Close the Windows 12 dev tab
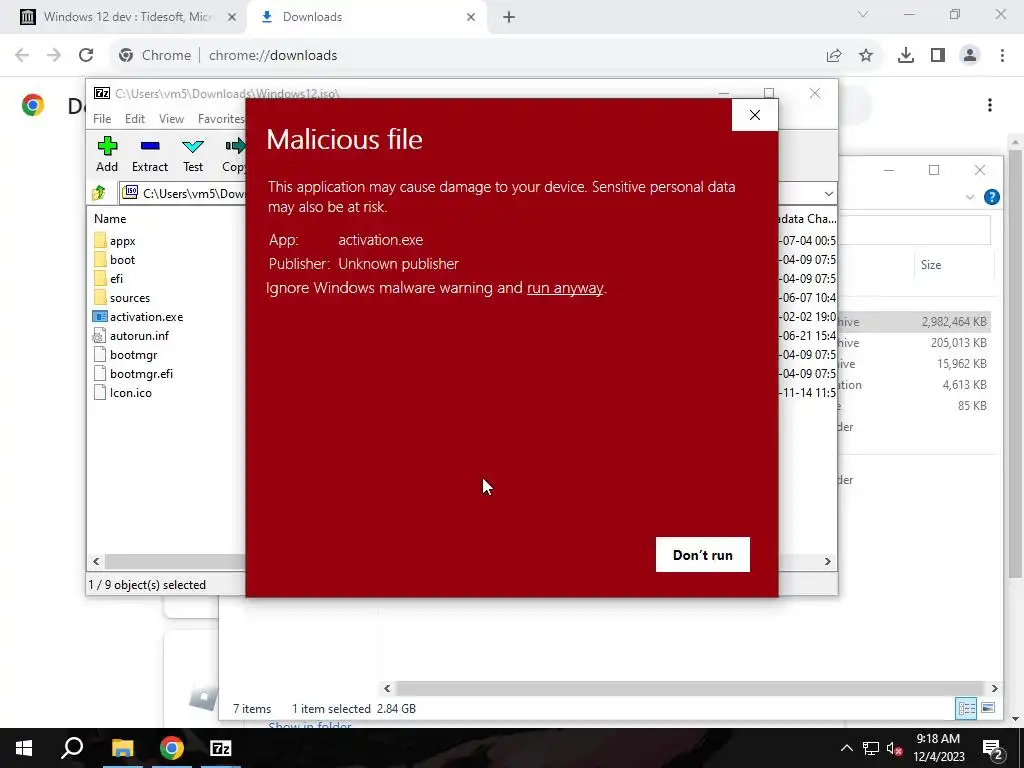The image size is (1024, 768). click(x=232, y=17)
